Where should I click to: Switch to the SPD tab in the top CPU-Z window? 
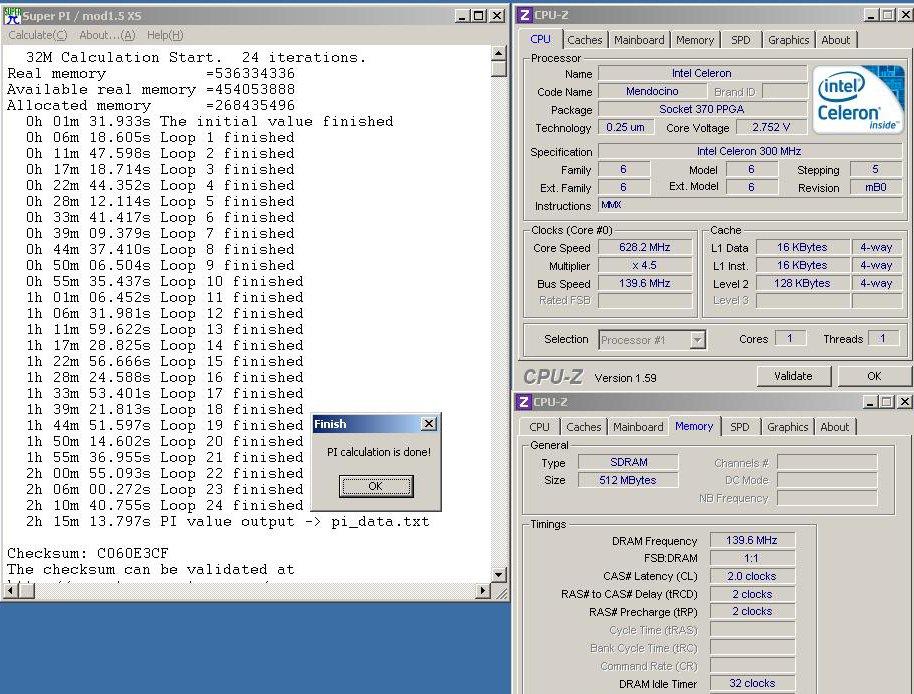pos(741,40)
